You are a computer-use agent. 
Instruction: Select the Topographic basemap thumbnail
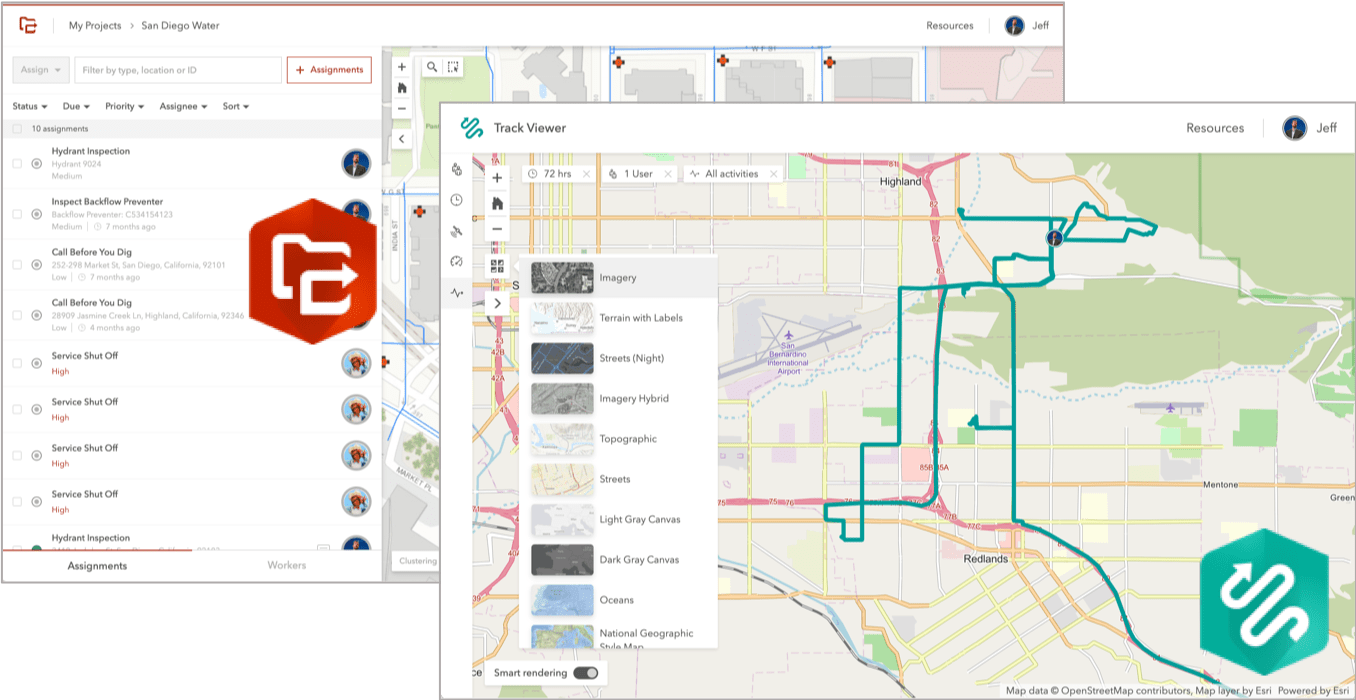point(563,439)
